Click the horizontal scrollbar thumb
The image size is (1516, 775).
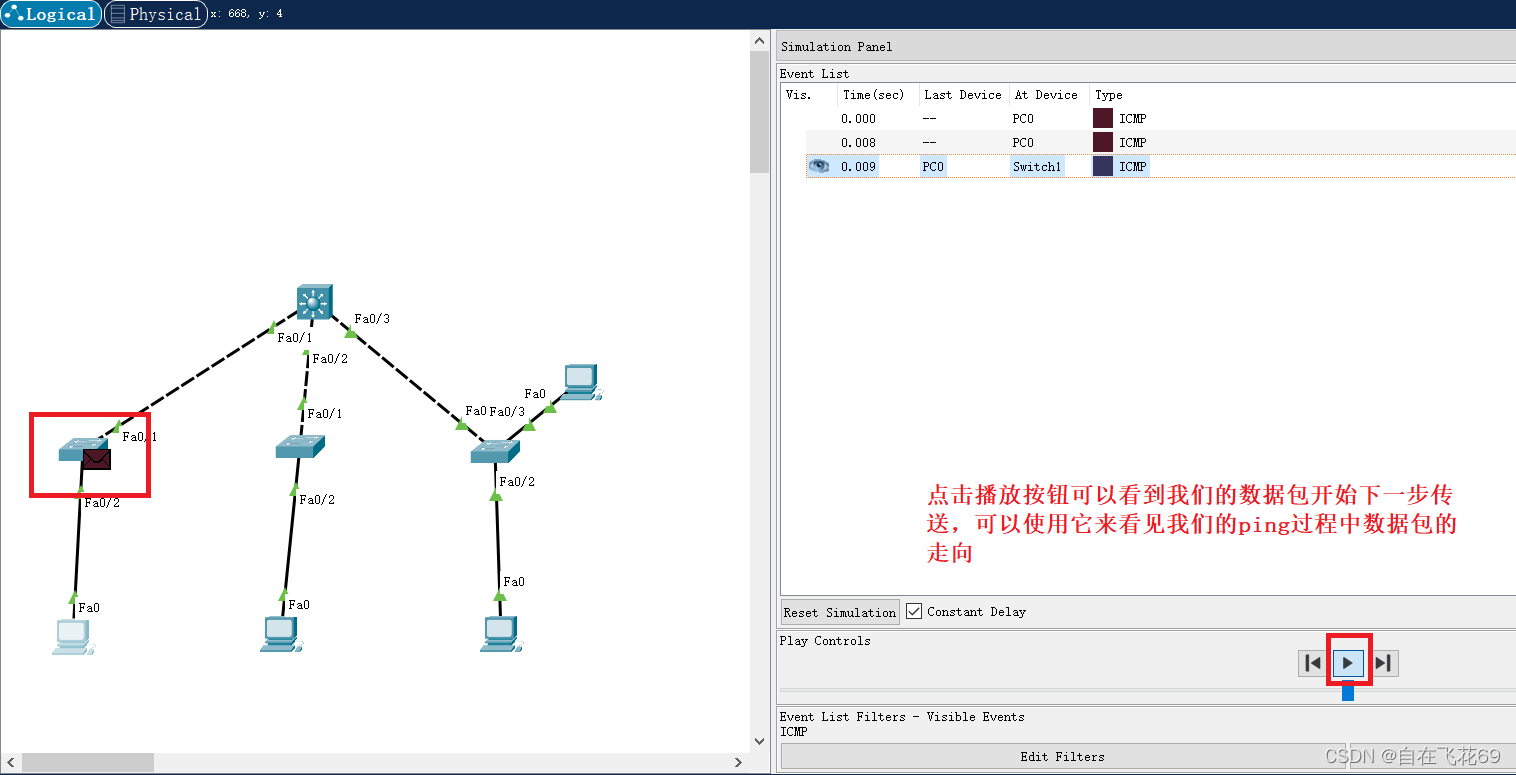(x=88, y=763)
